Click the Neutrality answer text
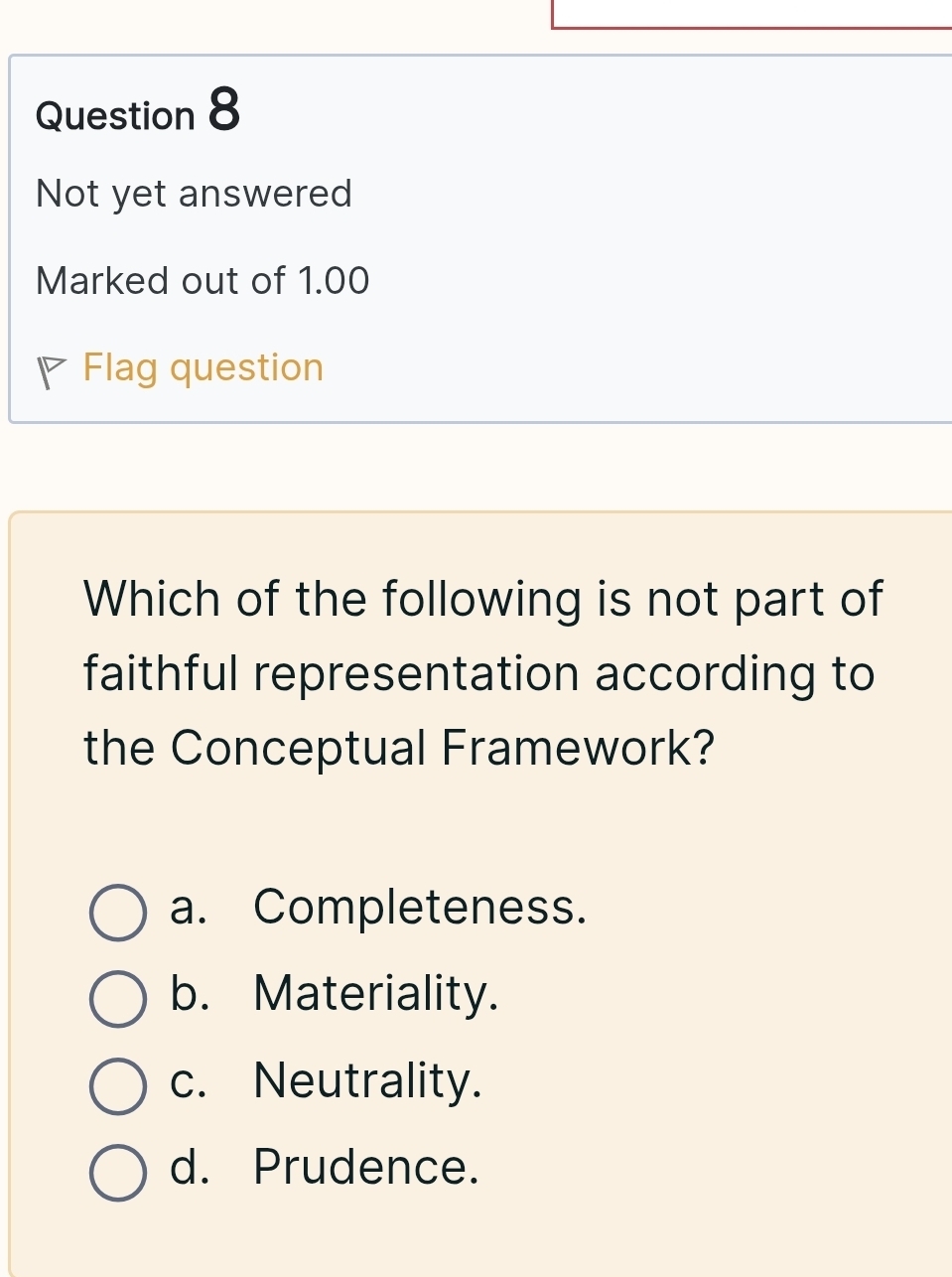This screenshot has width=952, height=1277. pyautogui.click(x=368, y=1080)
